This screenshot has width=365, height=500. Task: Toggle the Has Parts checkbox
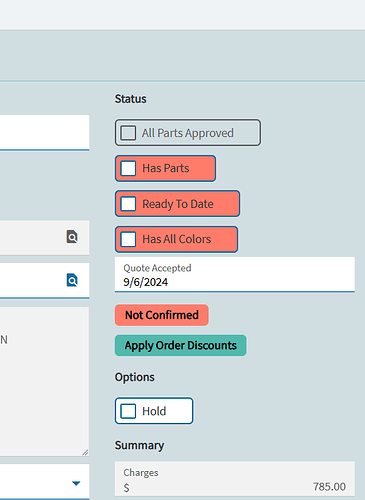128,168
